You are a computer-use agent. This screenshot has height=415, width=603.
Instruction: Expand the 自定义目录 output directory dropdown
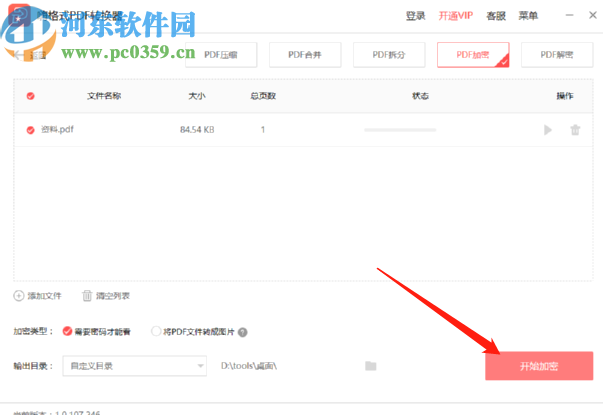[135, 366]
